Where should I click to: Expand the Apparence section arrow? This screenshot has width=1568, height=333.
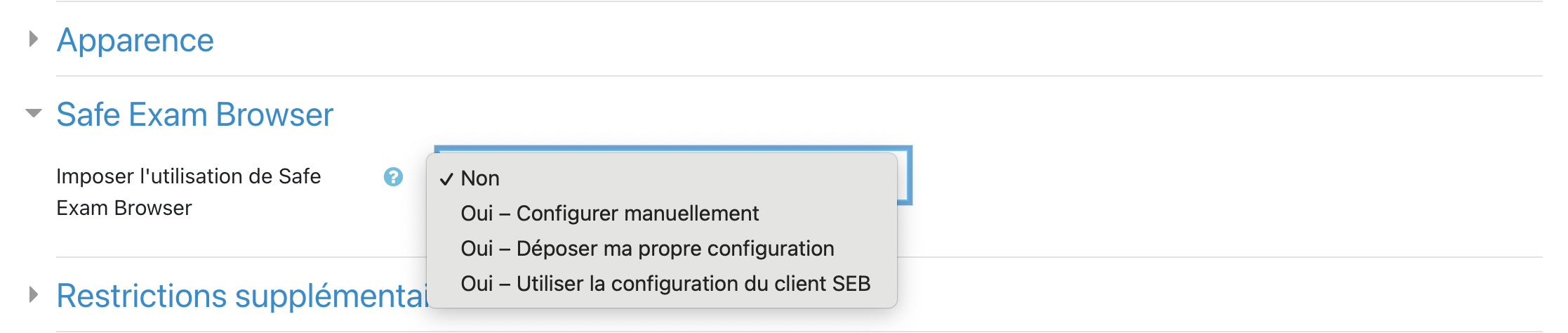coord(33,39)
